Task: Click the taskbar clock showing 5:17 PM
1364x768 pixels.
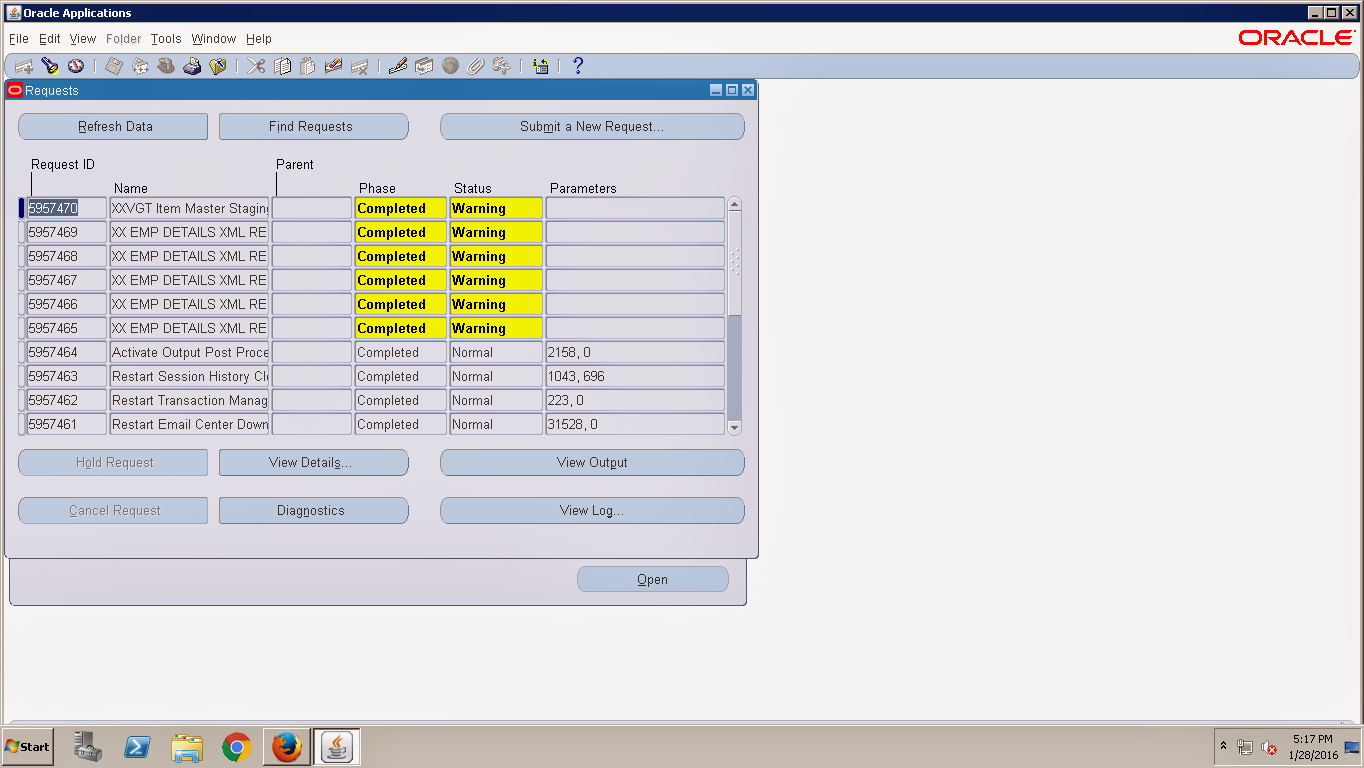Action: 1313,747
